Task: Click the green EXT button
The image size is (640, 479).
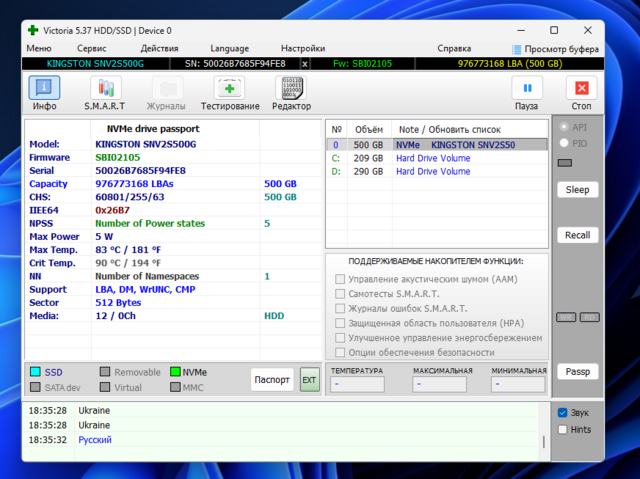Action: pyautogui.click(x=309, y=380)
